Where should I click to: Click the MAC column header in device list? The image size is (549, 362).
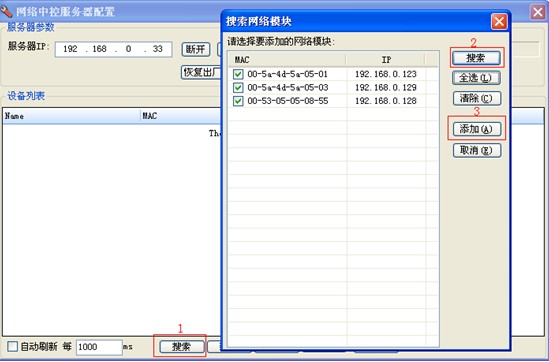point(181,116)
